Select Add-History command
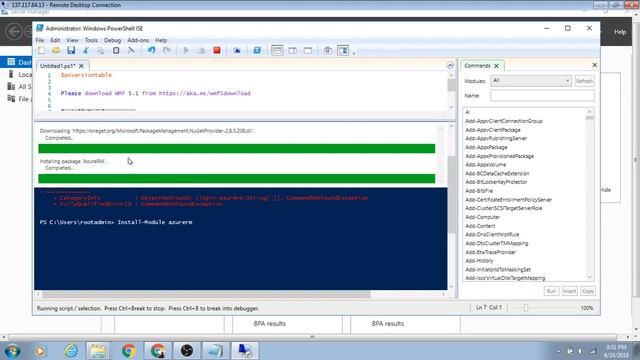The image size is (640, 360). click(479, 260)
